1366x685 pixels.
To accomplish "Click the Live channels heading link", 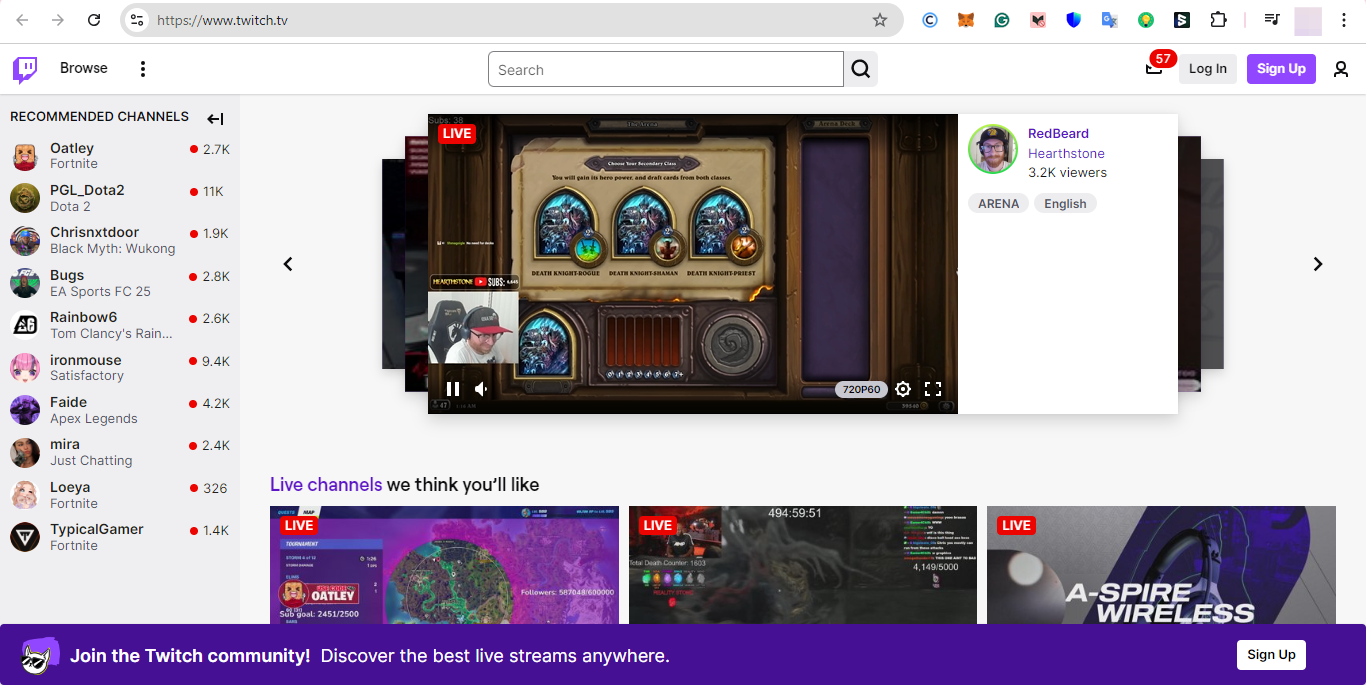I will (326, 485).
